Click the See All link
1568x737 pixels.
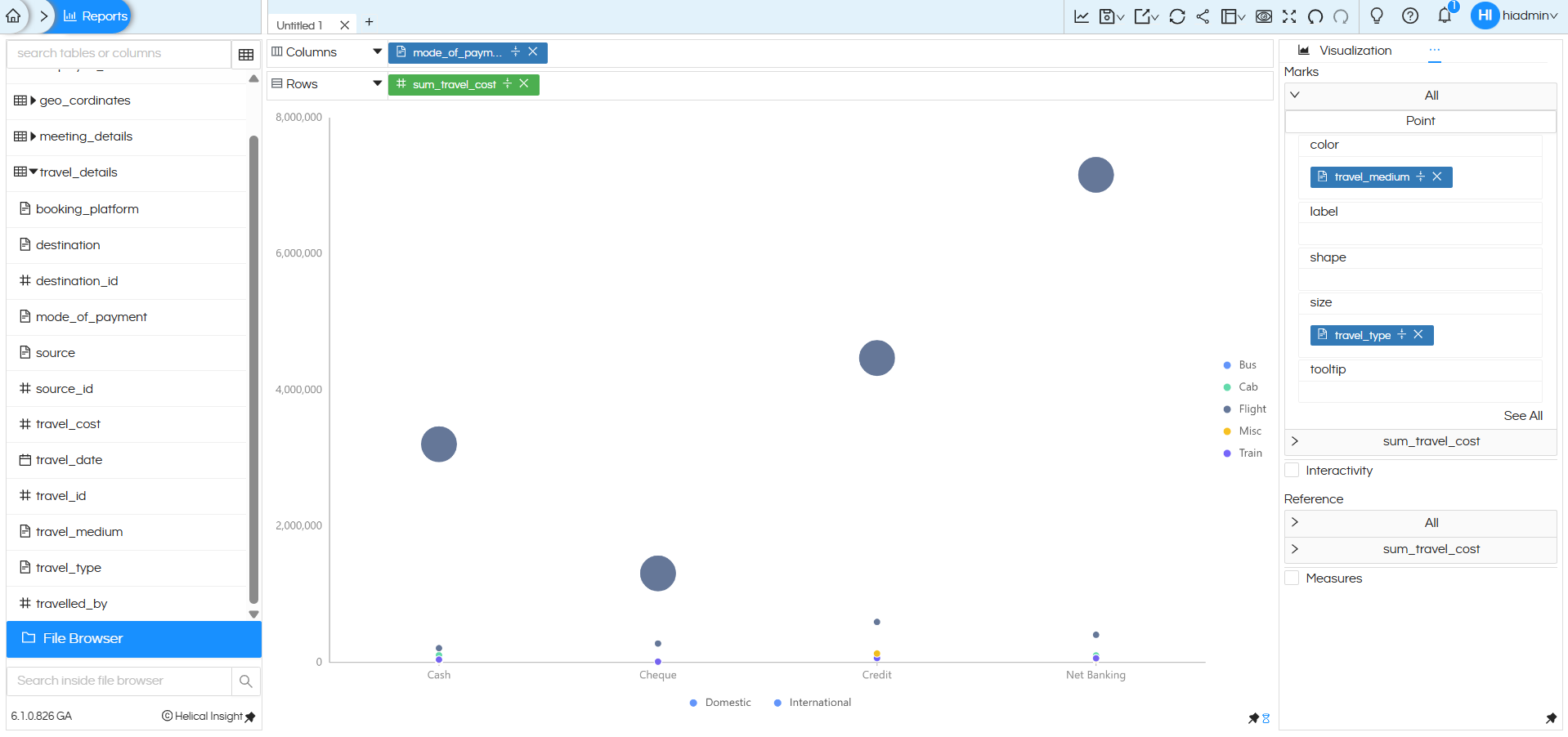click(x=1522, y=416)
